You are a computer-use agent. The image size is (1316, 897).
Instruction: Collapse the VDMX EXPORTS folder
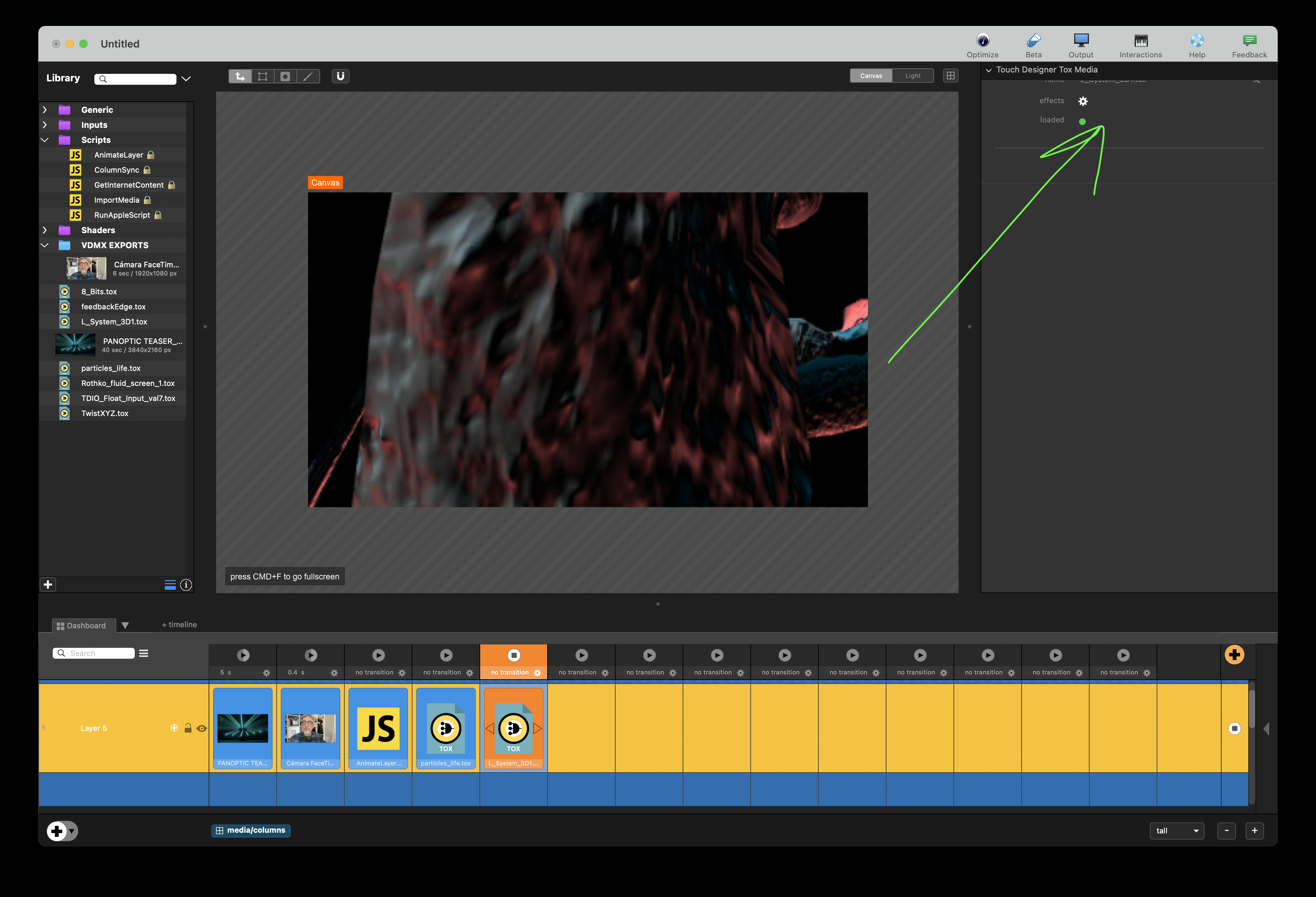tap(45, 245)
